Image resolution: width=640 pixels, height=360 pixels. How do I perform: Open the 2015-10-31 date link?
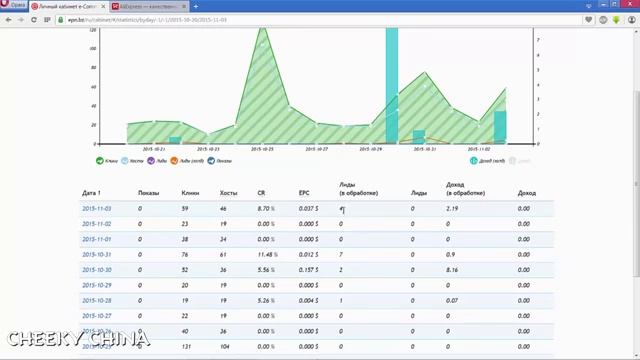point(97,255)
